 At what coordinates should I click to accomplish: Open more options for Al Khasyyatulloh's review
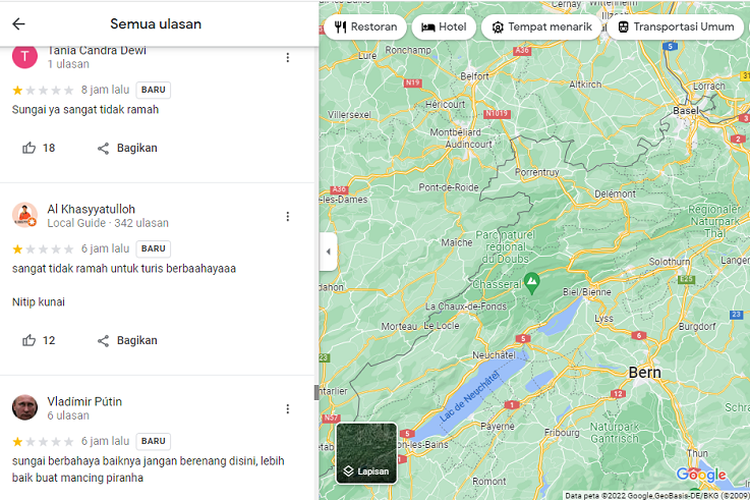(x=288, y=216)
